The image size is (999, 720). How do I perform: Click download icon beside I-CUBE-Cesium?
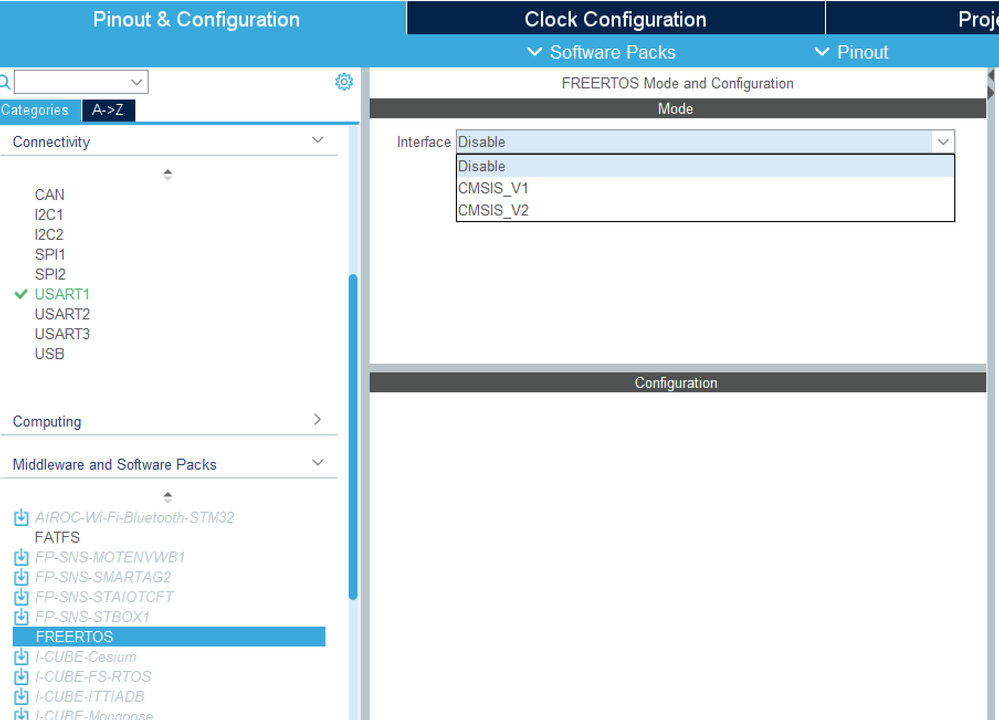click(x=21, y=656)
